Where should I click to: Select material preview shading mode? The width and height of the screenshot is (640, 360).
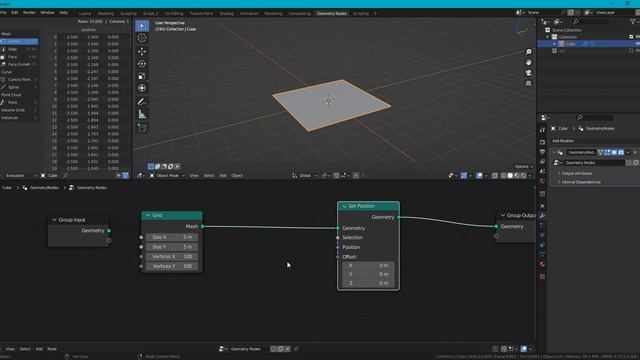click(517, 176)
